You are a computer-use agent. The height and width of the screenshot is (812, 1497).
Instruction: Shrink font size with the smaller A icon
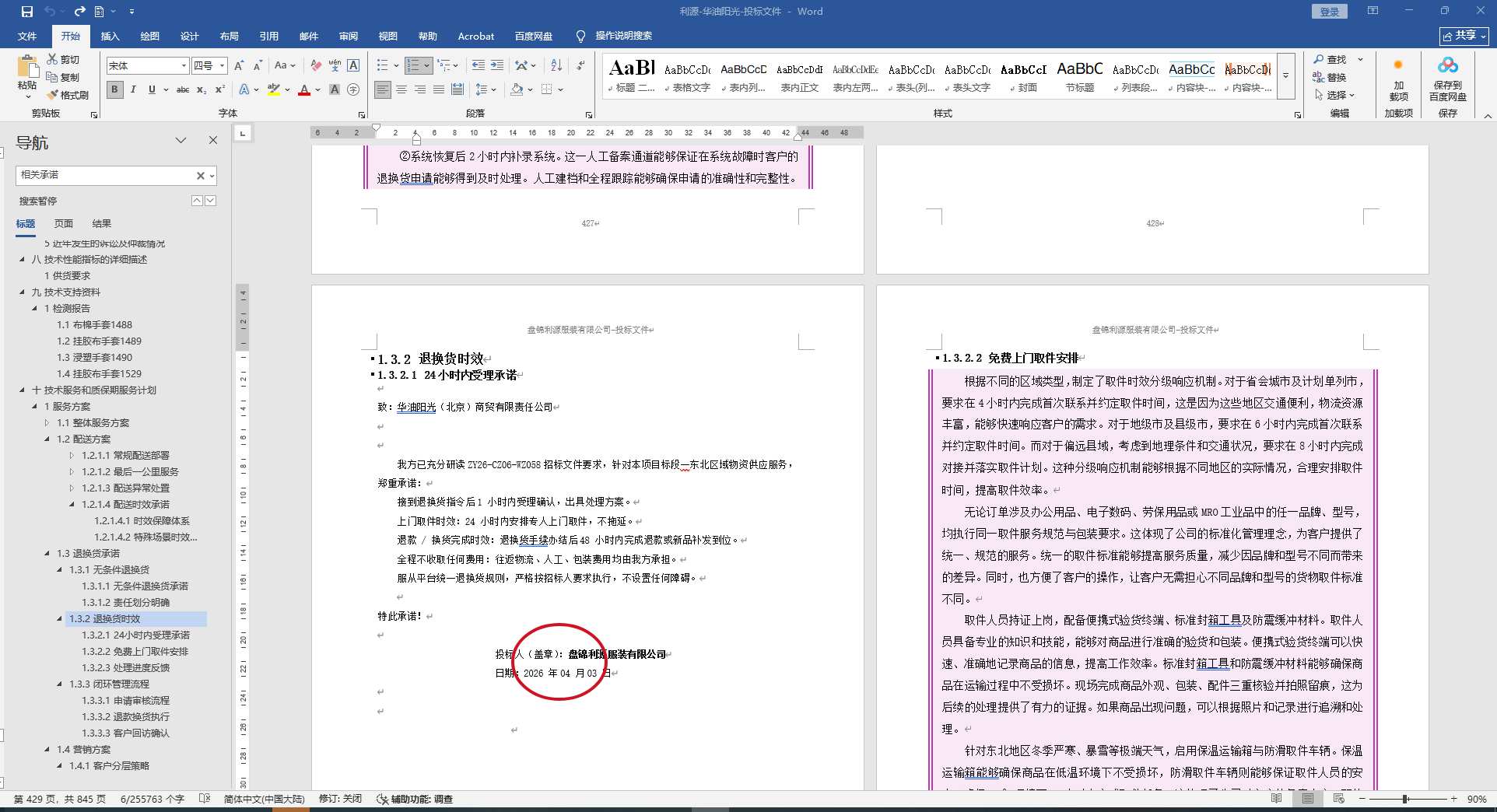tap(257, 65)
